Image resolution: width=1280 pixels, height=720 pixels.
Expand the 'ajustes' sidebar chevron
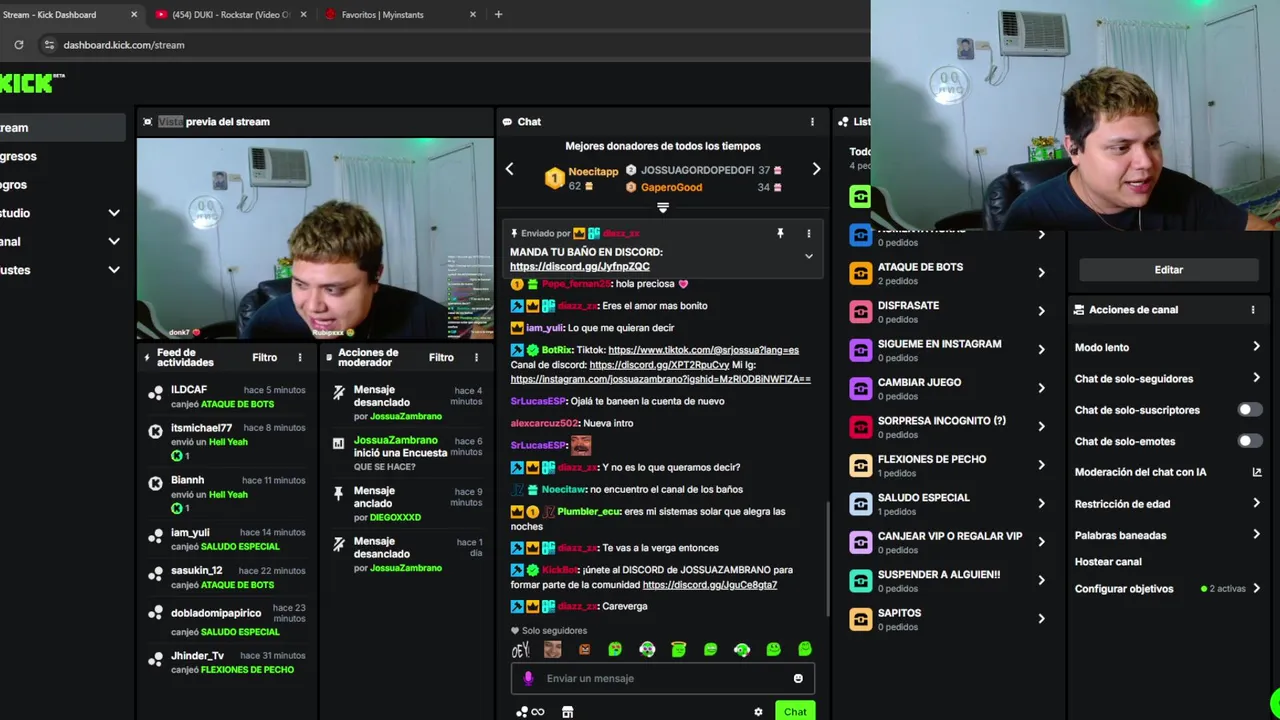[x=114, y=270]
